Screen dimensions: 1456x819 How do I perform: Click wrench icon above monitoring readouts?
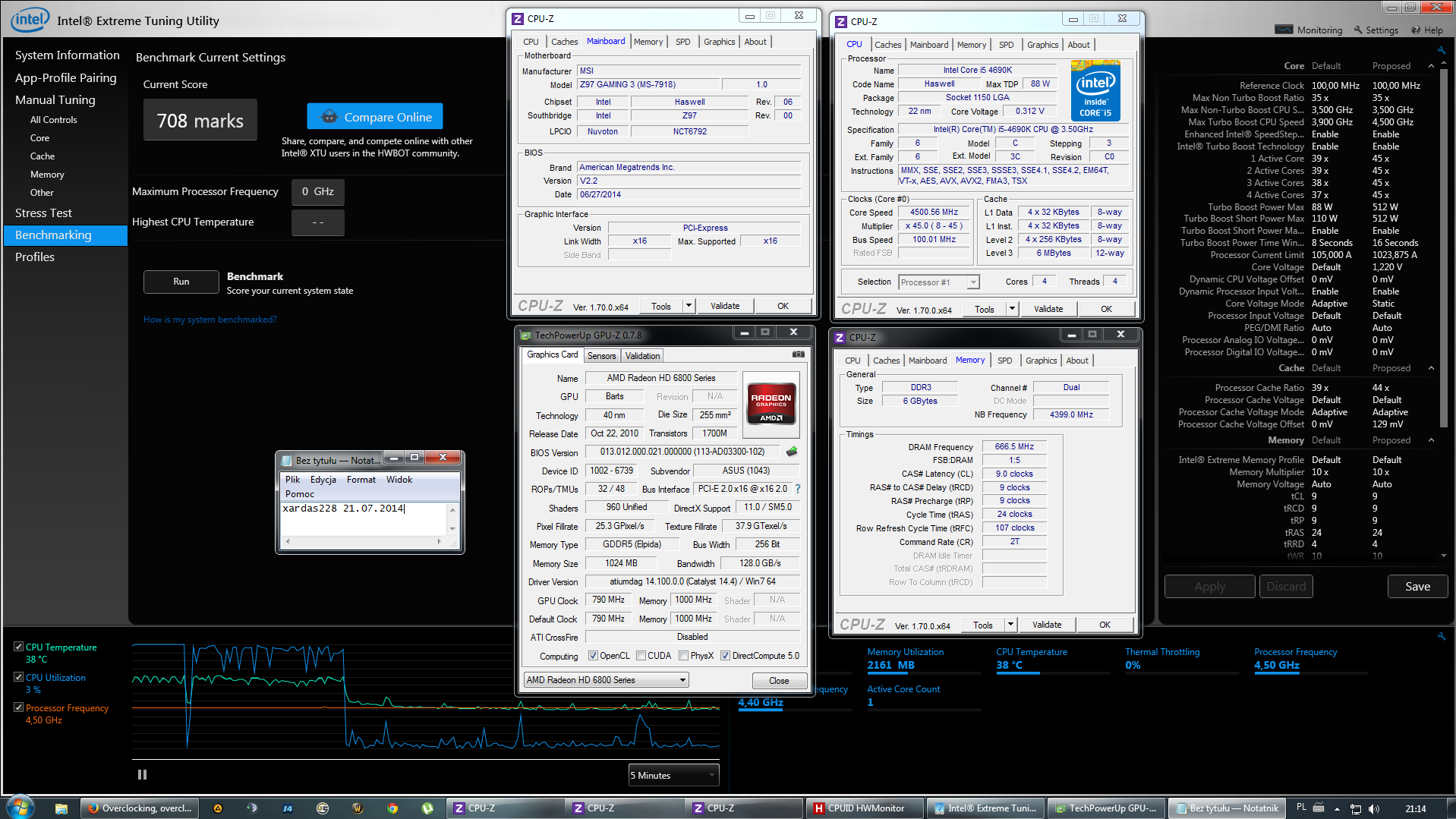click(1441, 637)
